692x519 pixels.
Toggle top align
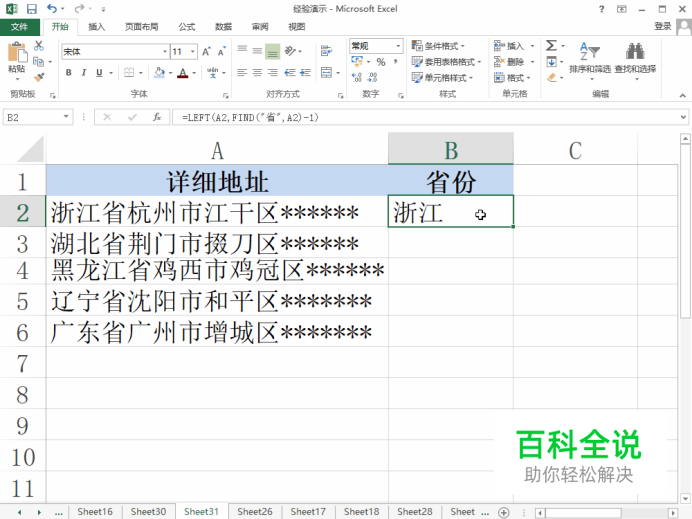tap(242, 51)
